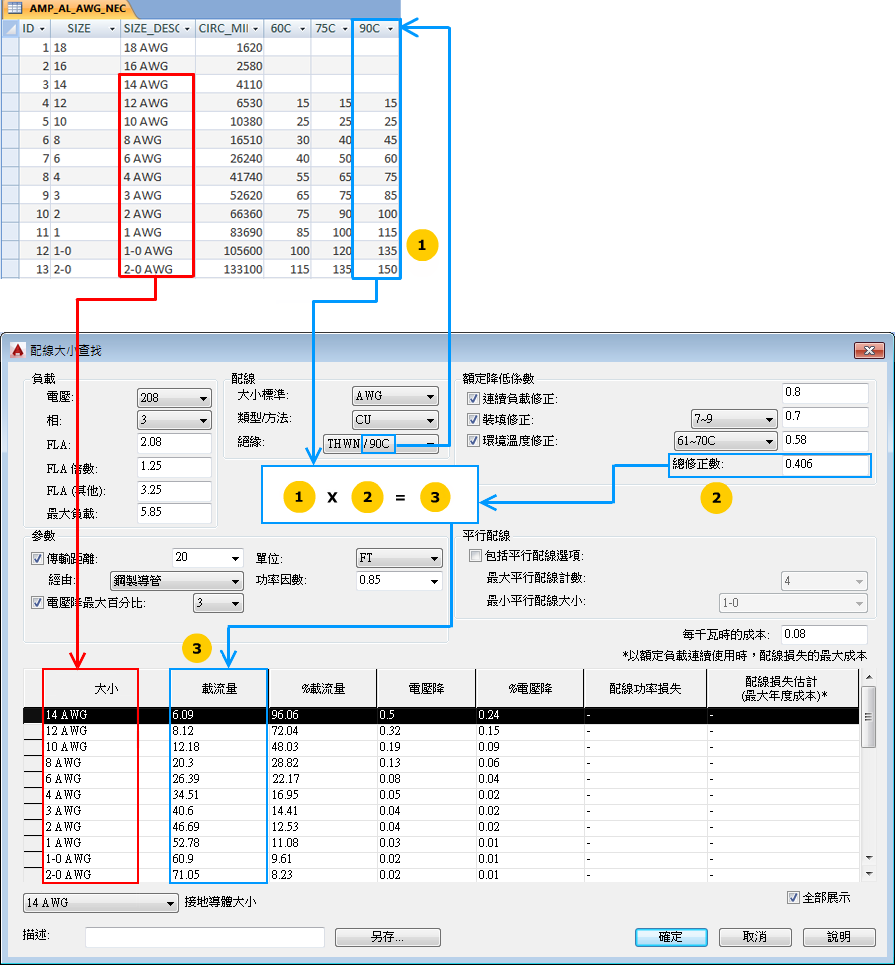Click the 確定 button
895x965 pixels.
pyautogui.click(x=671, y=937)
